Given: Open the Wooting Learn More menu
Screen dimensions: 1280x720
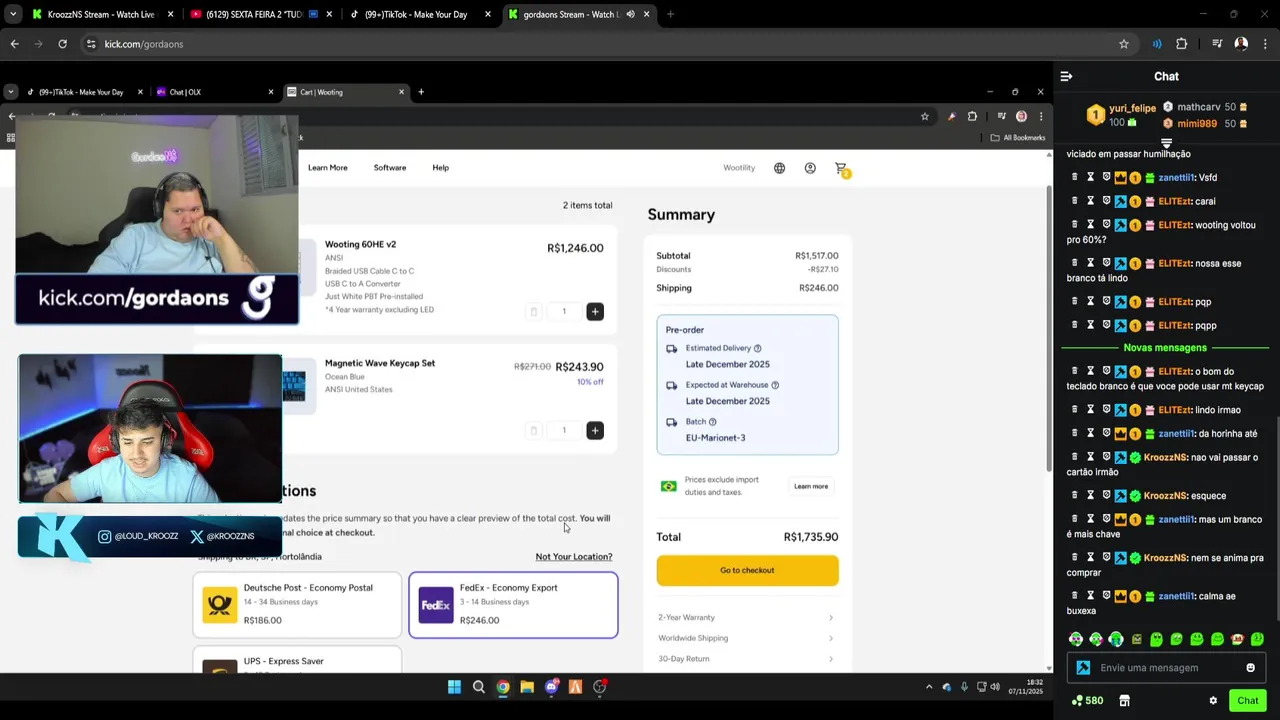Looking at the screenshot, I should (328, 168).
